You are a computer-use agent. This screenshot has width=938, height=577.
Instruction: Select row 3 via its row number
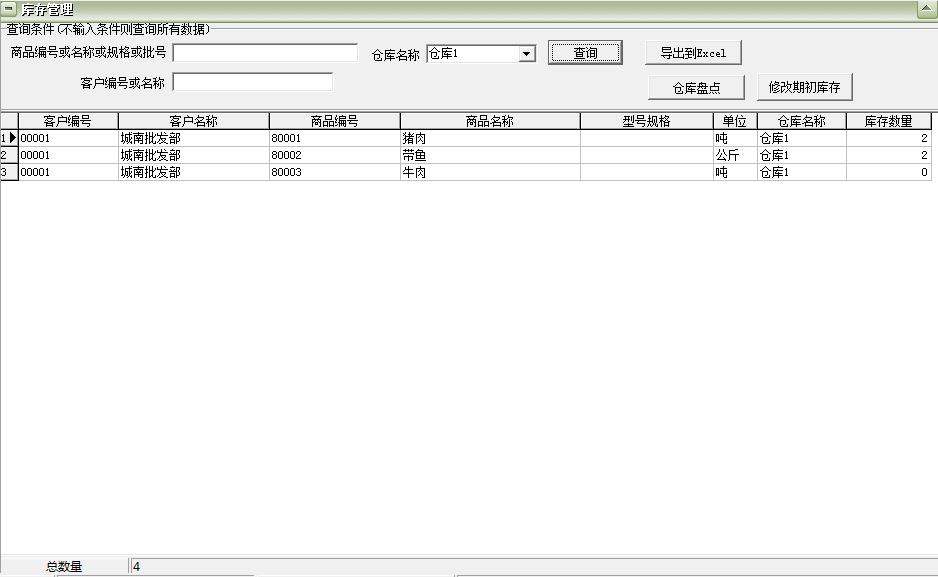[x=10, y=172]
